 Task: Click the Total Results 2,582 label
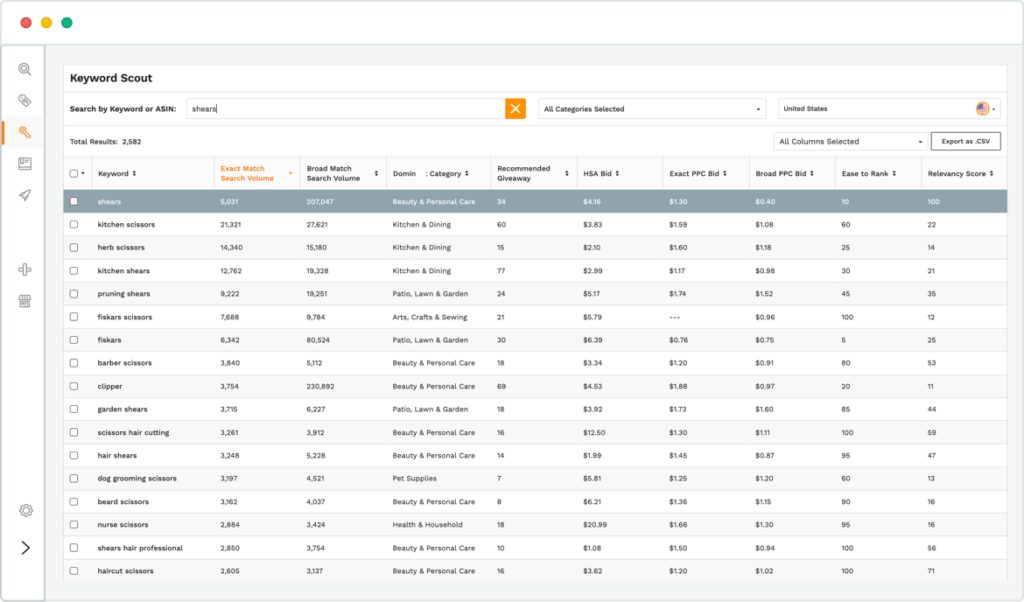click(x=105, y=142)
